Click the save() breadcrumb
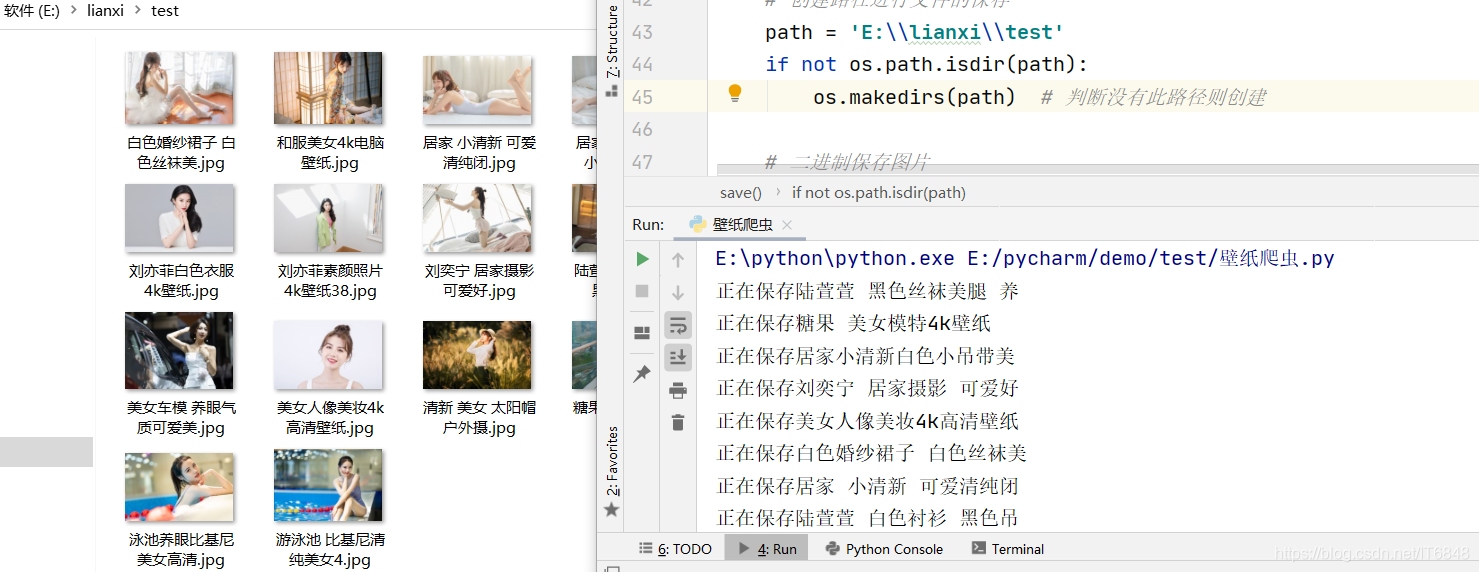Screen dimensions: 1479x572 point(741,193)
